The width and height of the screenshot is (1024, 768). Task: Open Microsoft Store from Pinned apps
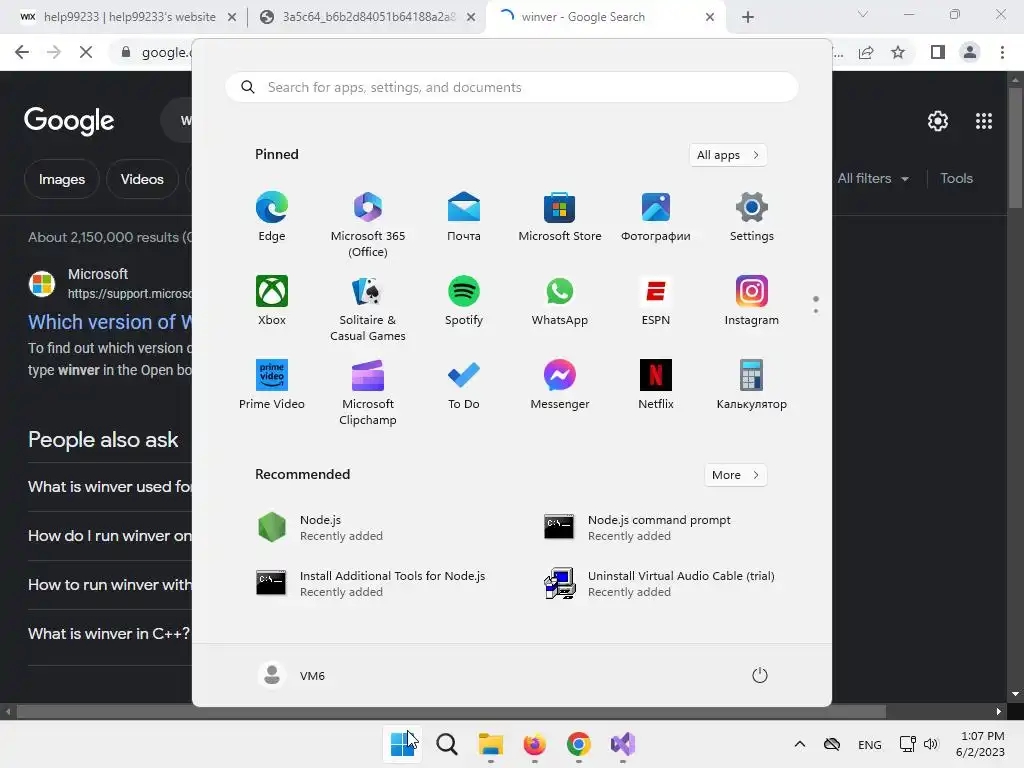[x=560, y=217]
